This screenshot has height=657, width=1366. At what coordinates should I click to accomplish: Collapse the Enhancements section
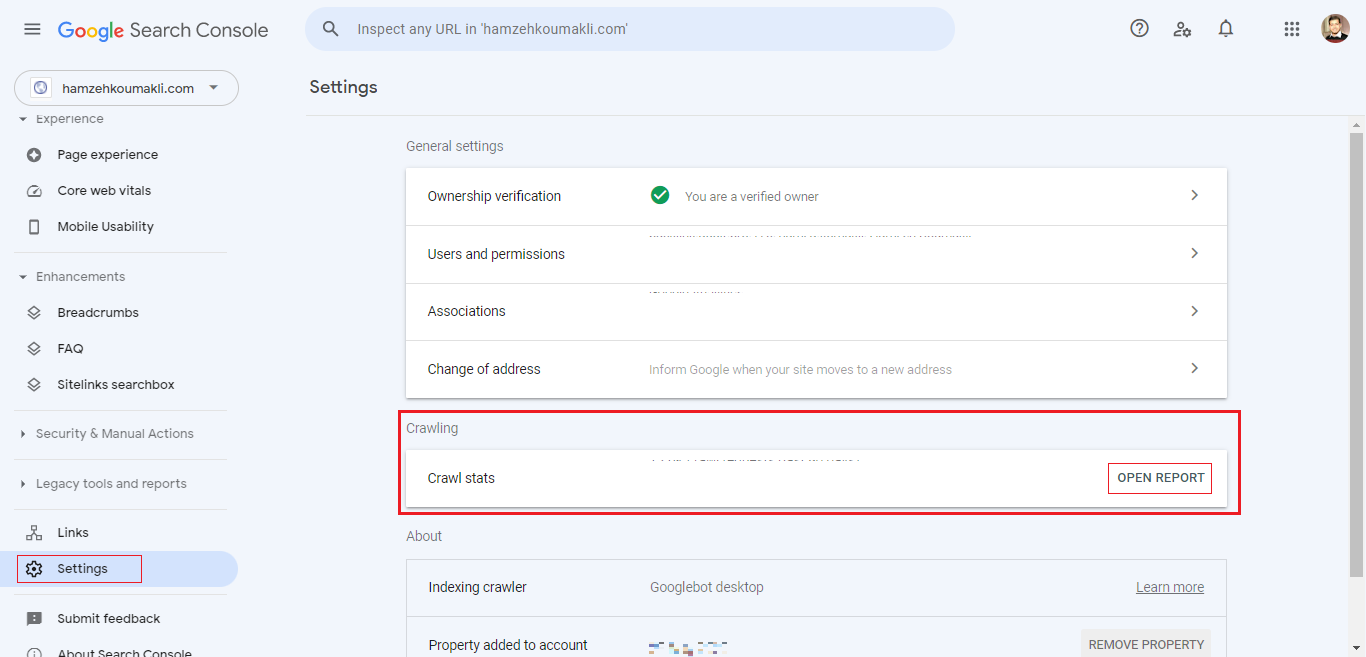pos(80,277)
